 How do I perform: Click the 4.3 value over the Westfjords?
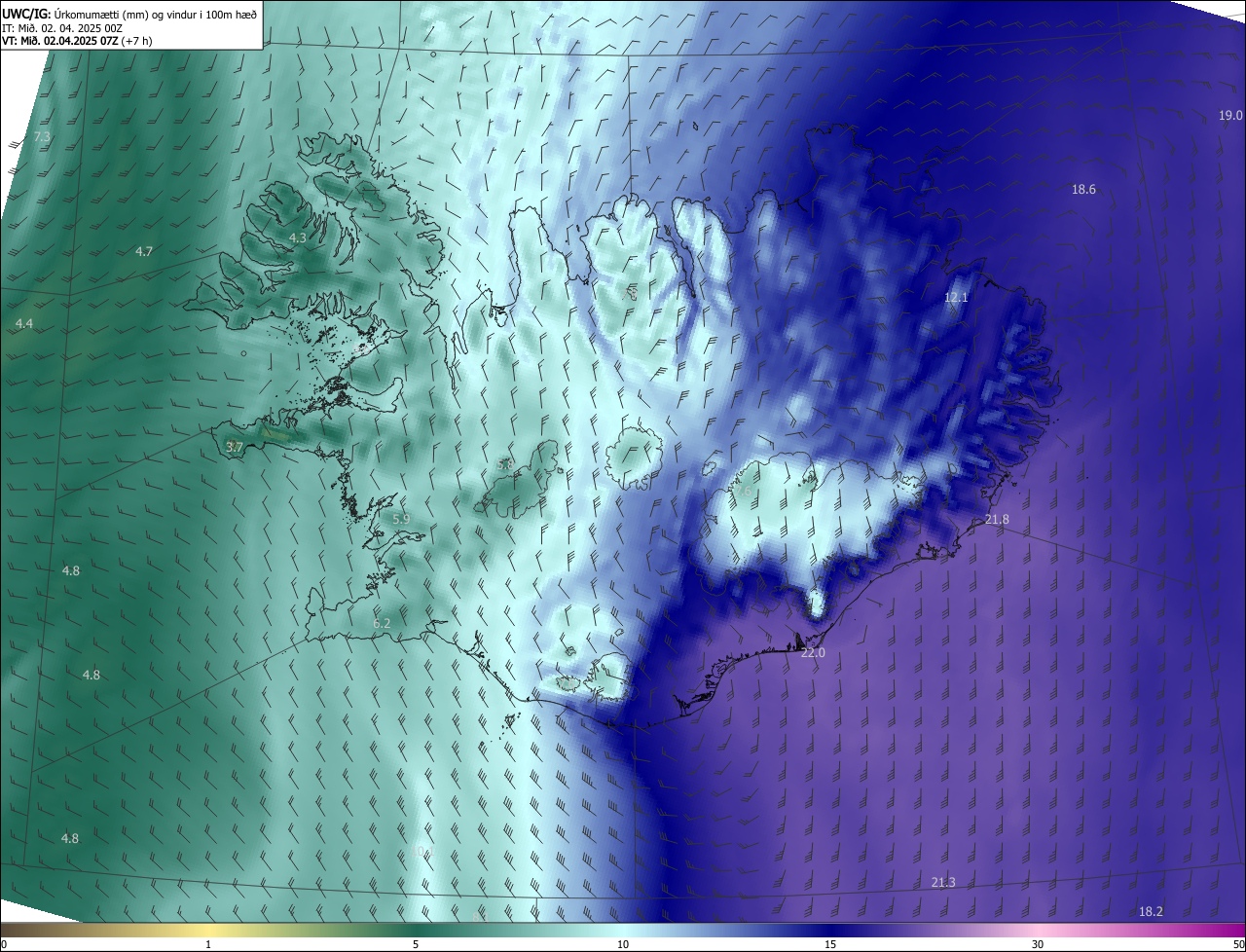click(298, 238)
